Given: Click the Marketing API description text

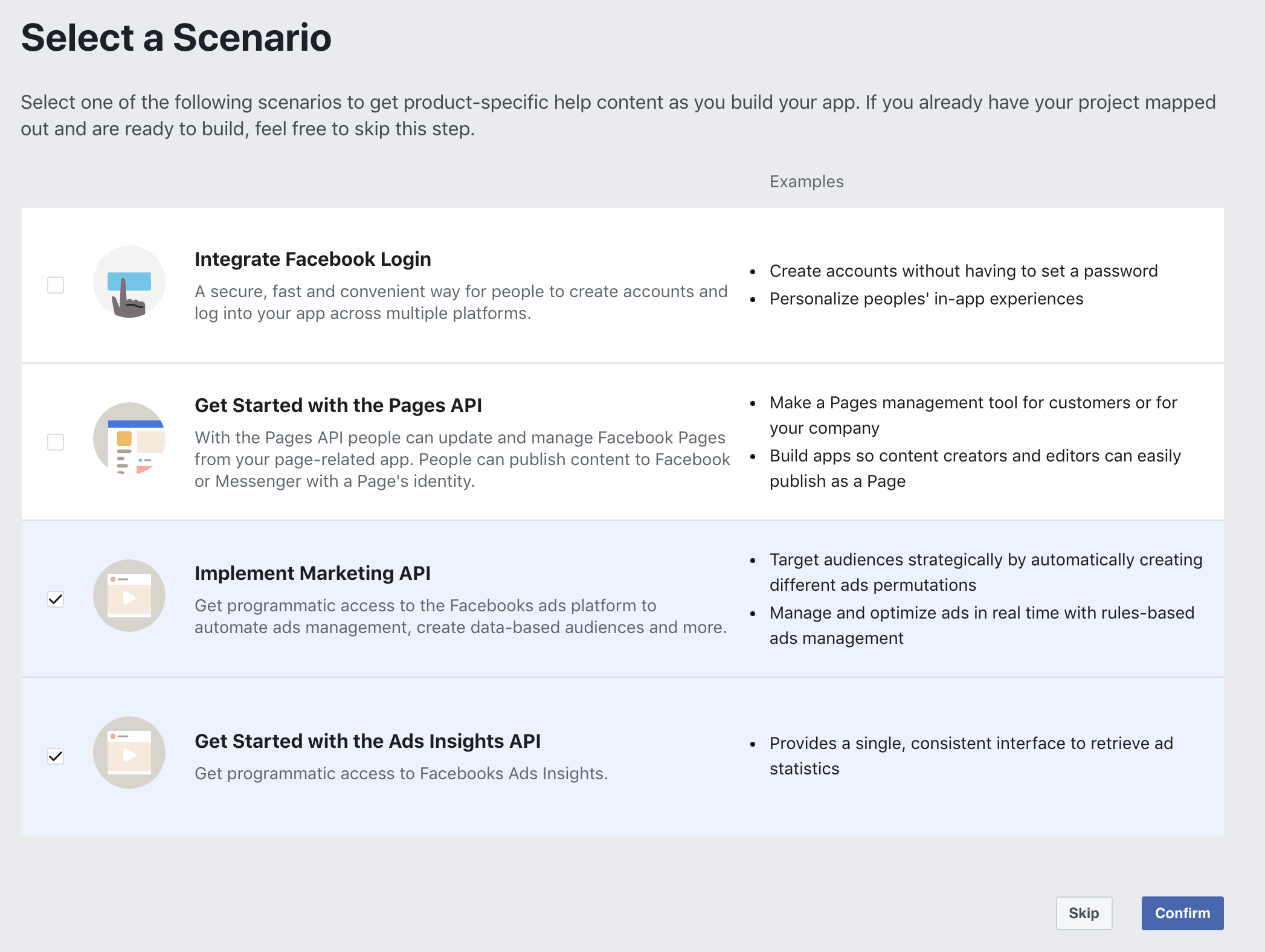Looking at the screenshot, I should [x=460, y=617].
